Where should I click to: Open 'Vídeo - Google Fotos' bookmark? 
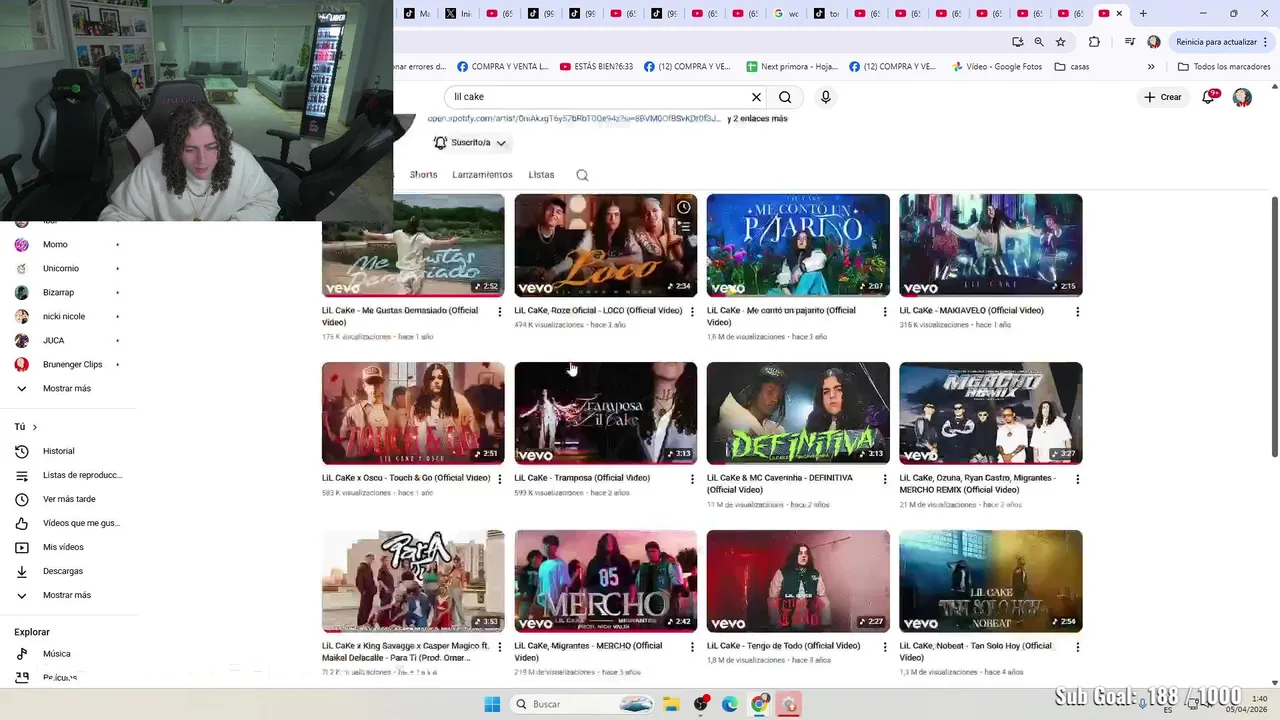pyautogui.click(x=996, y=67)
